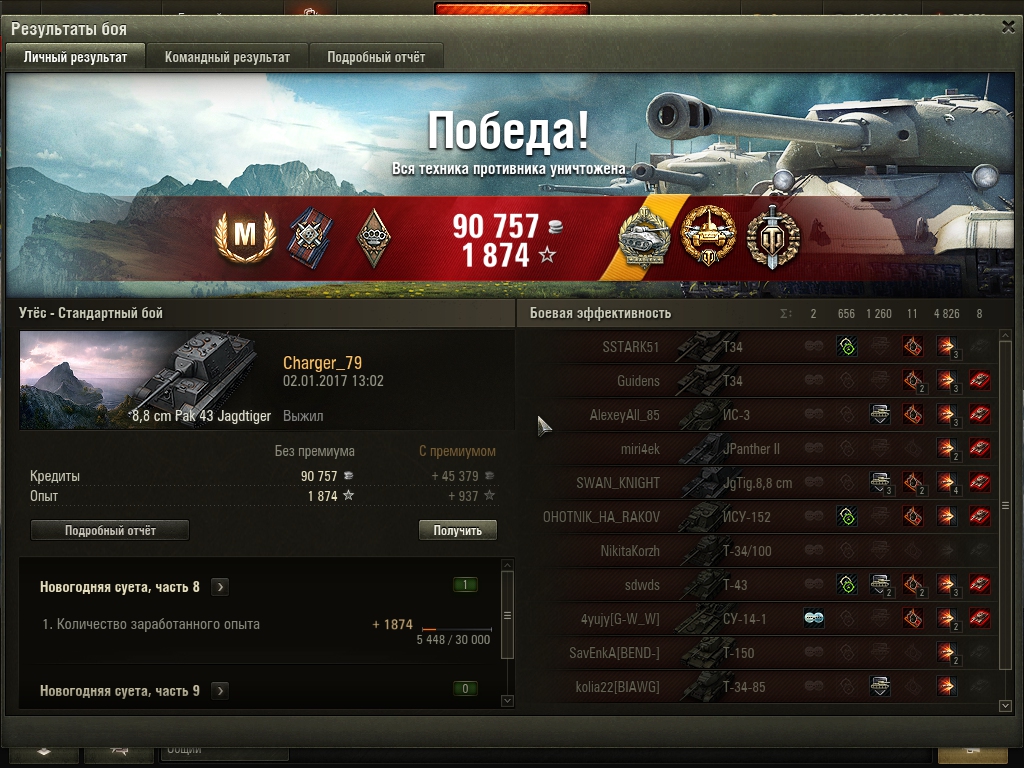Image resolution: width=1024 pixels, height=768 pixels.
Task: Open the Подробный отчёт tab
Action: click(x=376, y=57)
